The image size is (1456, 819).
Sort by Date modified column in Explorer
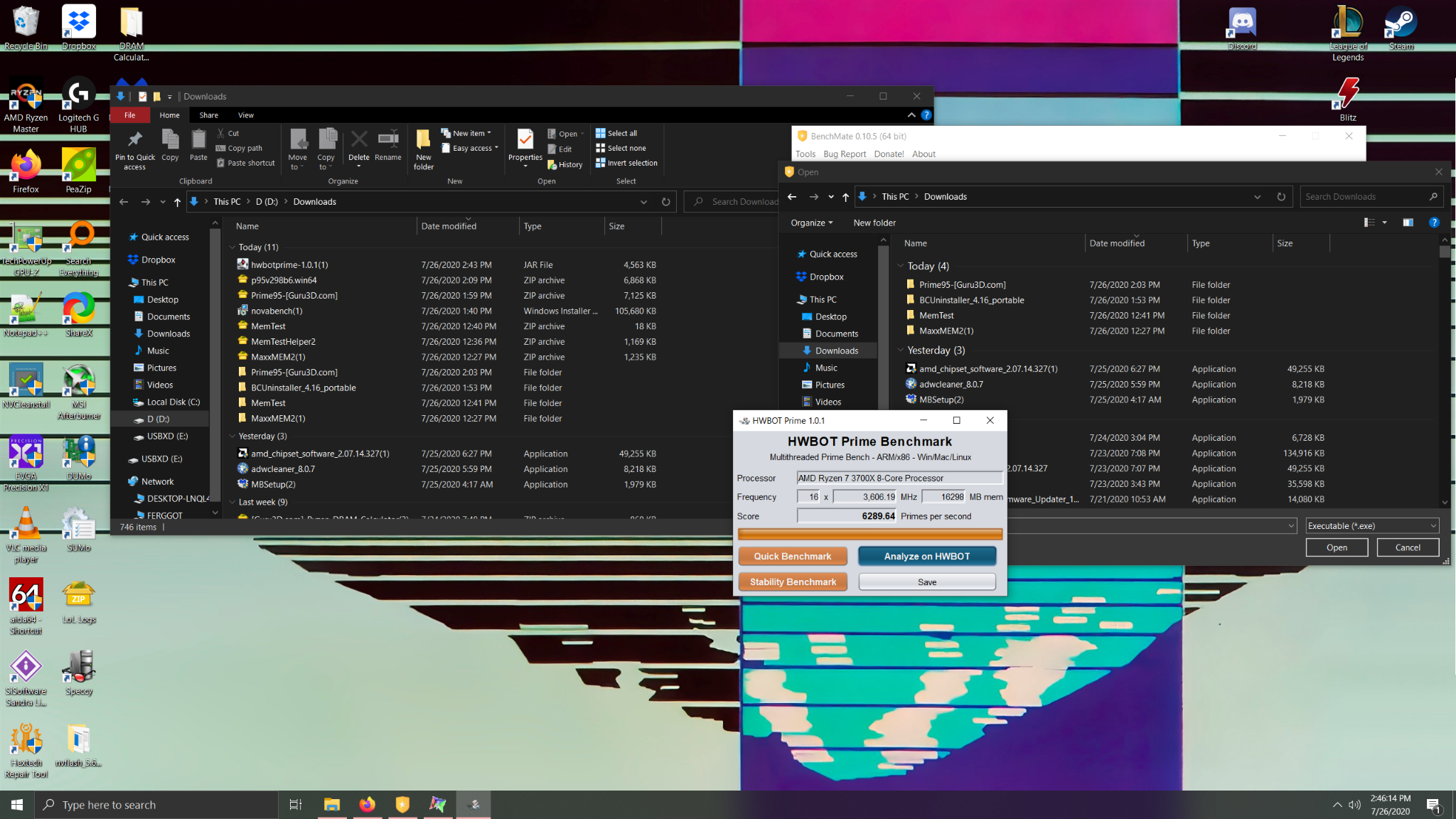point(449,226)
